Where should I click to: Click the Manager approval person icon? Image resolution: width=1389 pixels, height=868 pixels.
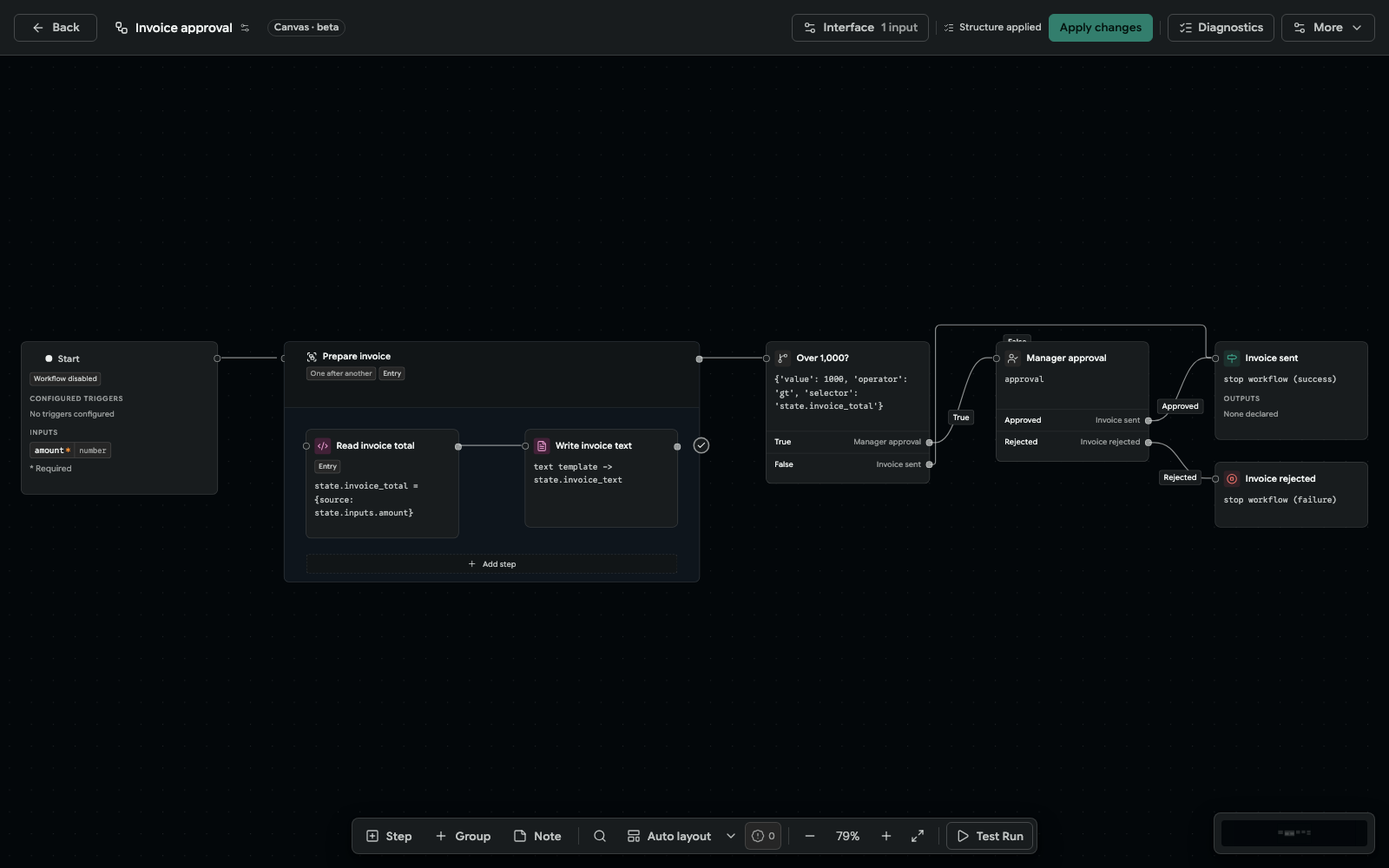point(1013,358)
